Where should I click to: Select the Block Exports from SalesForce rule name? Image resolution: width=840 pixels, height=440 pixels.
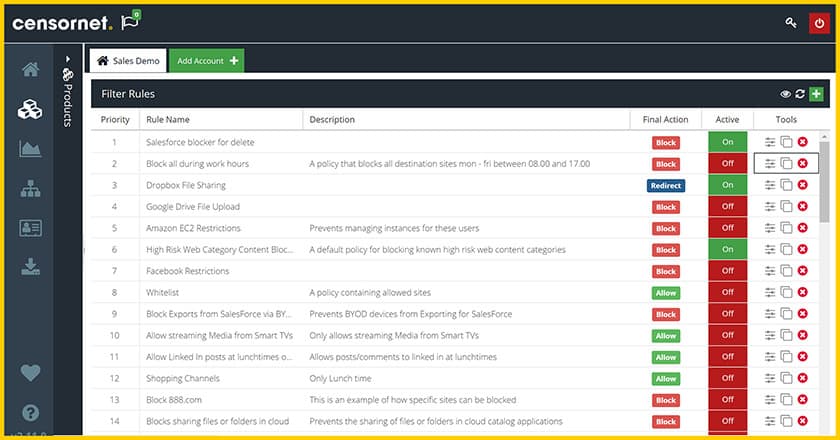pyautogui.click(x=219, y=314)
